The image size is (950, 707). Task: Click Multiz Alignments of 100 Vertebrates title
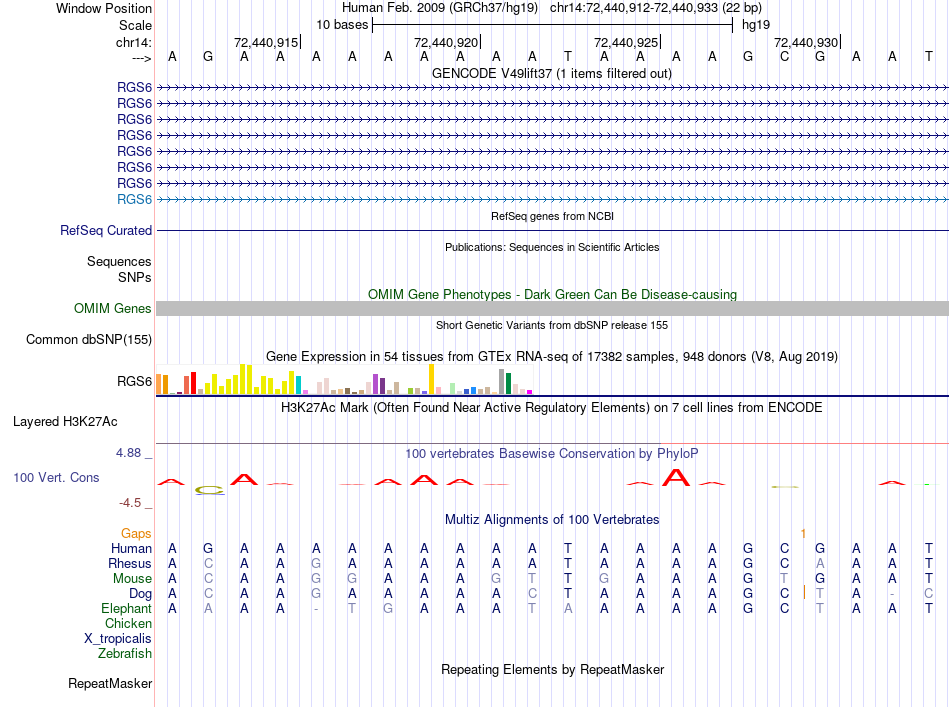(552, 519)
